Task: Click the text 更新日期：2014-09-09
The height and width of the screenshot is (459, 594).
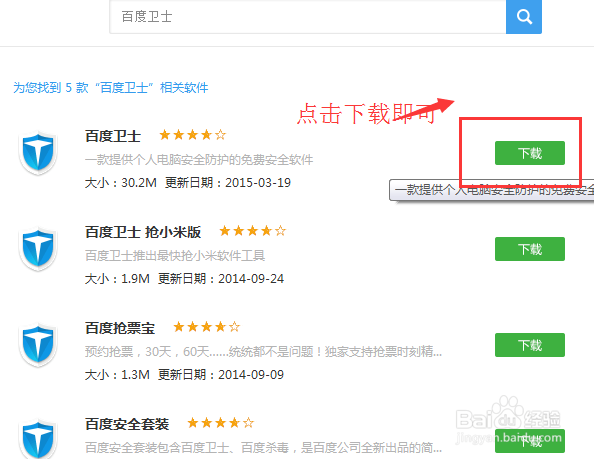Action: [221, 375]
